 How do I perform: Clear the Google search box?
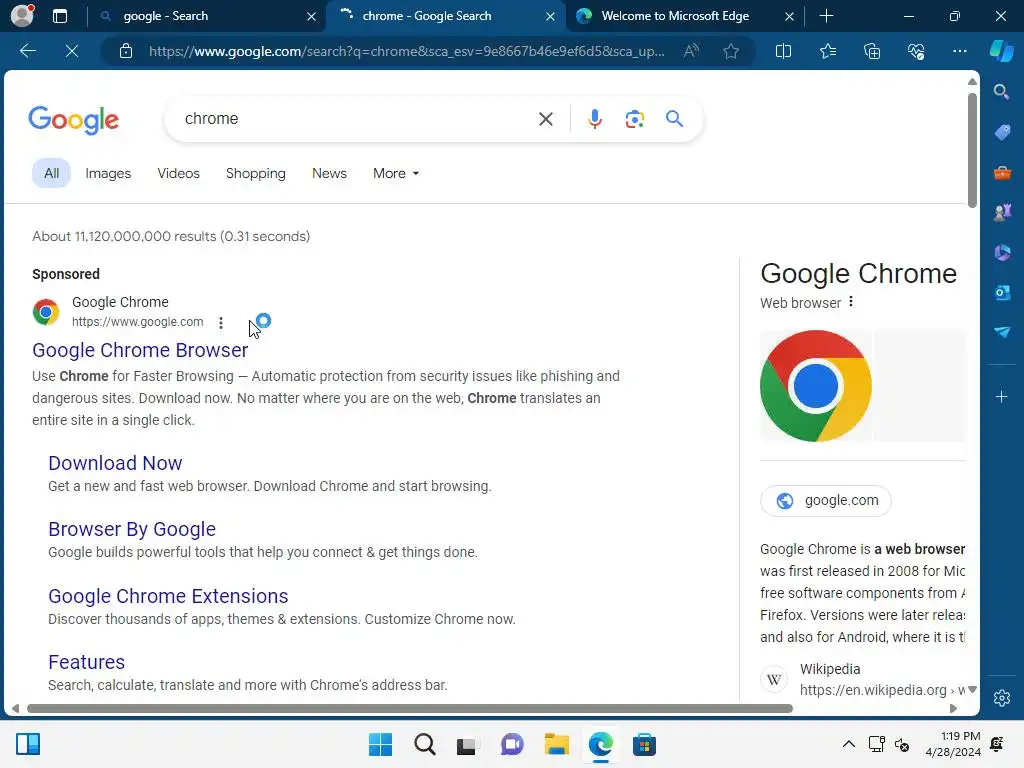coord(545,119)
